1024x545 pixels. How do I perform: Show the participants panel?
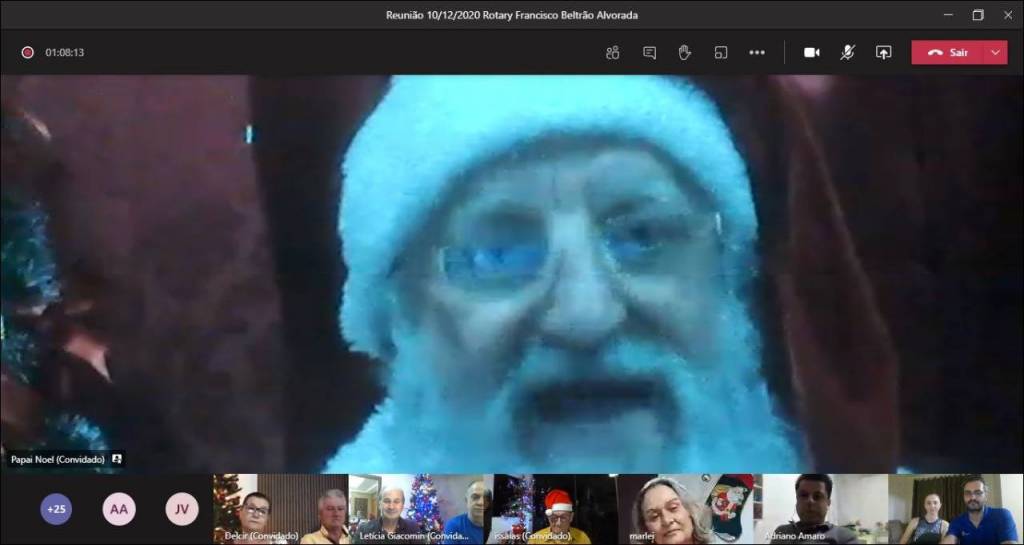pos(612,53)
